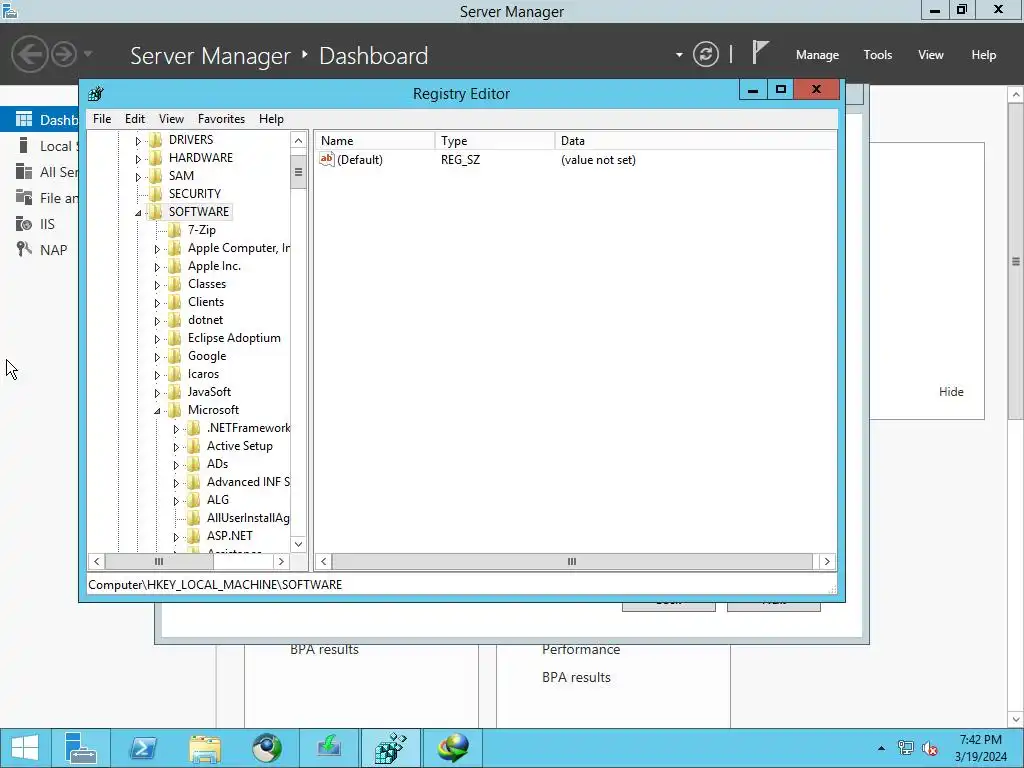Image resolution: width=1024 pixels, height=768 pixels.
Task: Expand the Classes registry key
Action: coord(157,285)
